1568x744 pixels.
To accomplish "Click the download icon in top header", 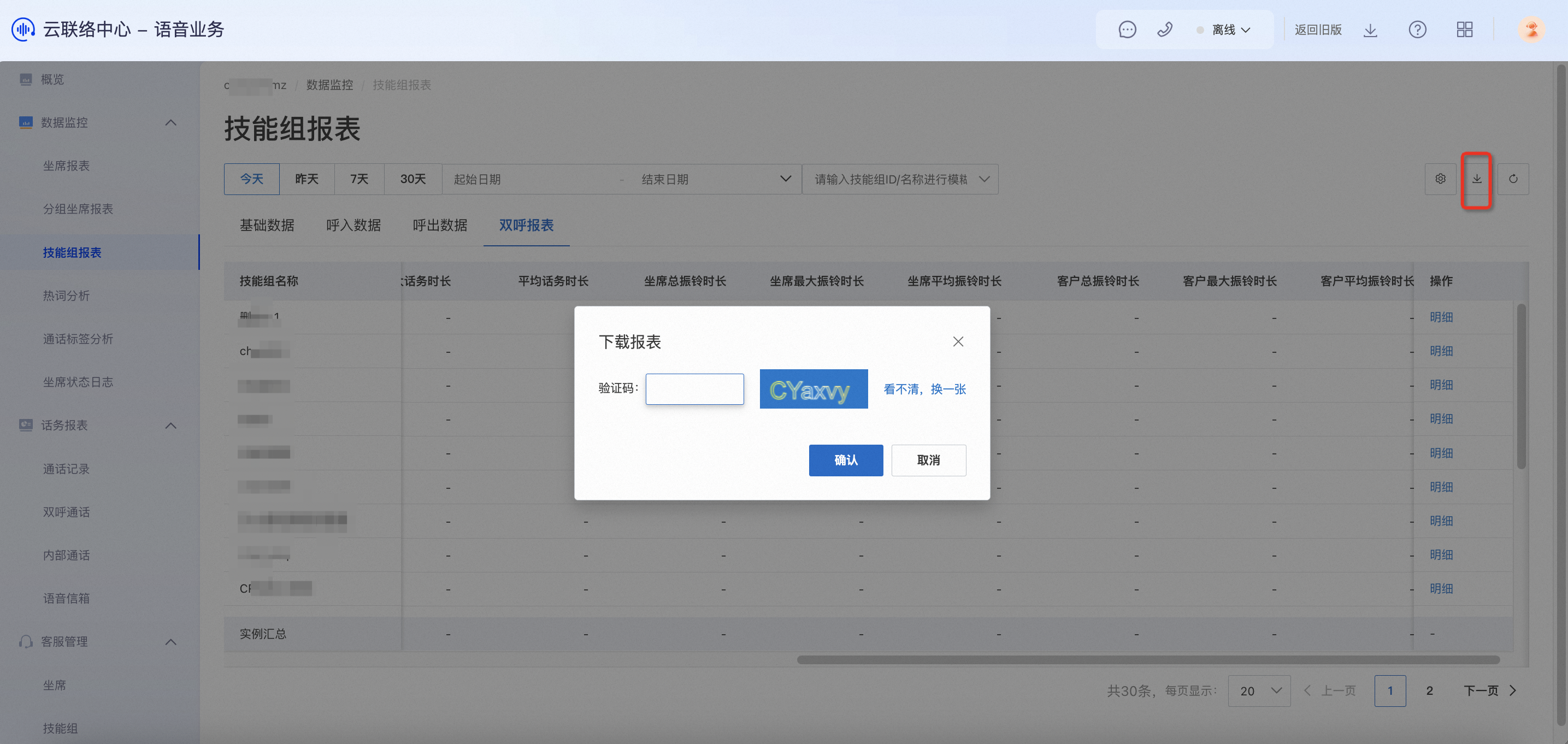I will (1370, 30).
